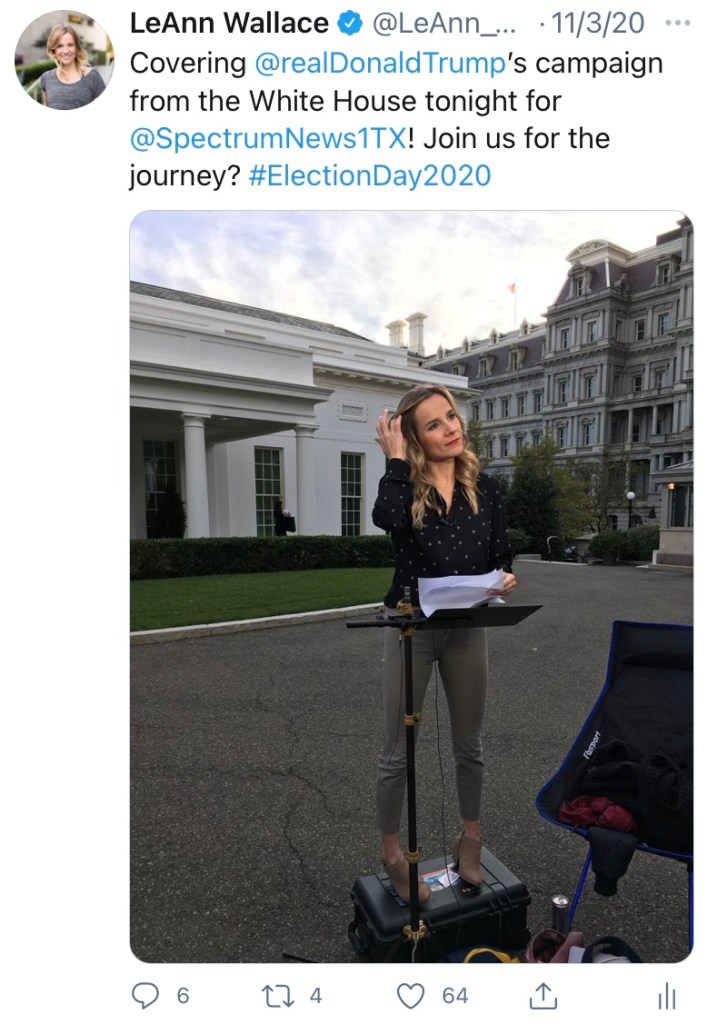Click the reply count of 6
This screenshot has height=1024, width=727.
(182, 995)
